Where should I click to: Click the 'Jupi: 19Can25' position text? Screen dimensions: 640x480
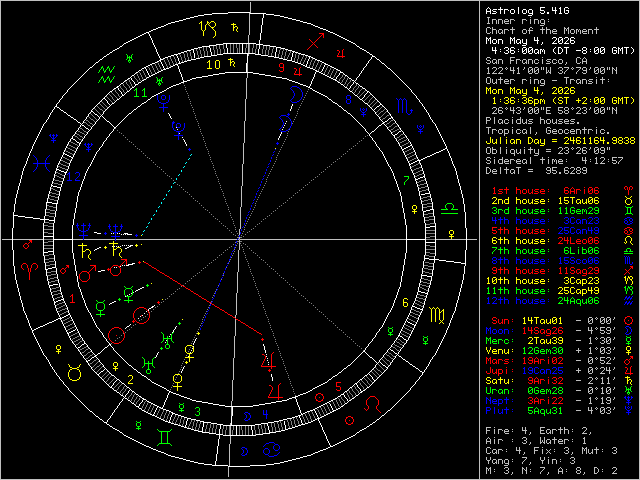524,371
